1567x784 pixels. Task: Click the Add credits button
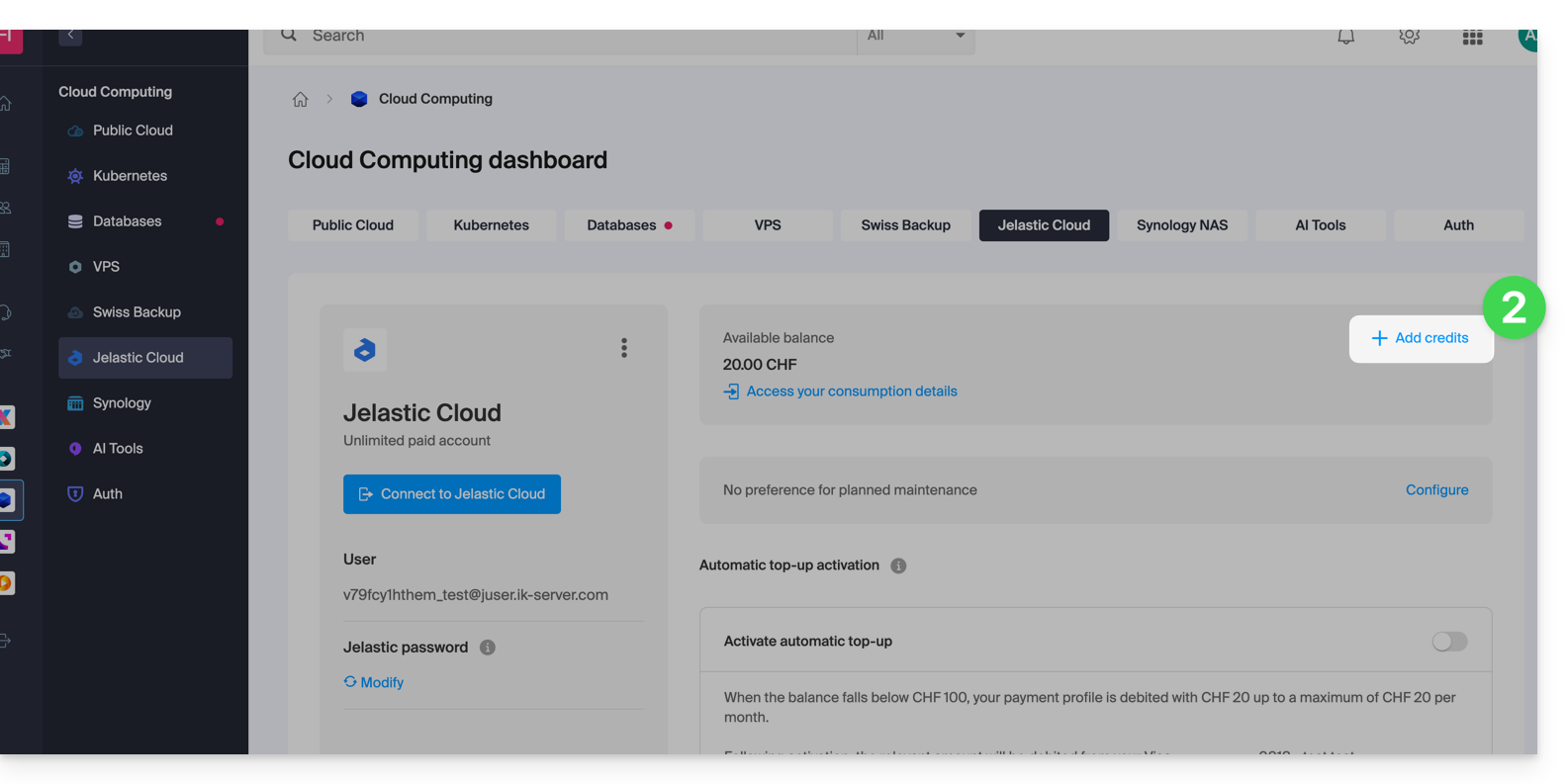point(1421,338)
